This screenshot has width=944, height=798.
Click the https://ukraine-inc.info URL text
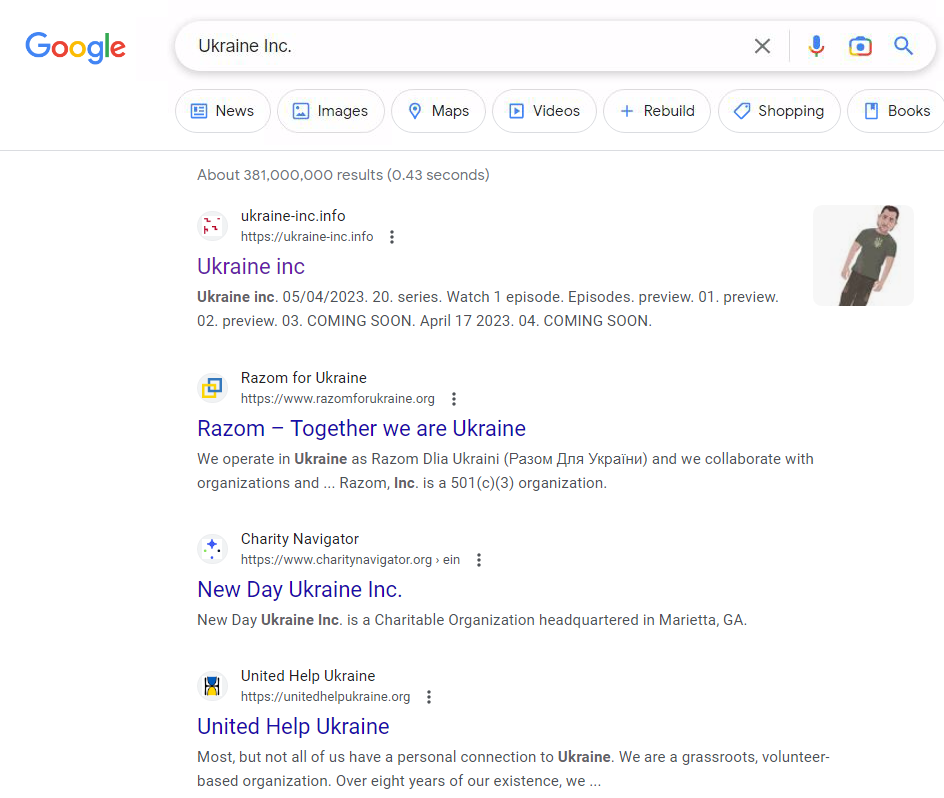pos(307,237)
